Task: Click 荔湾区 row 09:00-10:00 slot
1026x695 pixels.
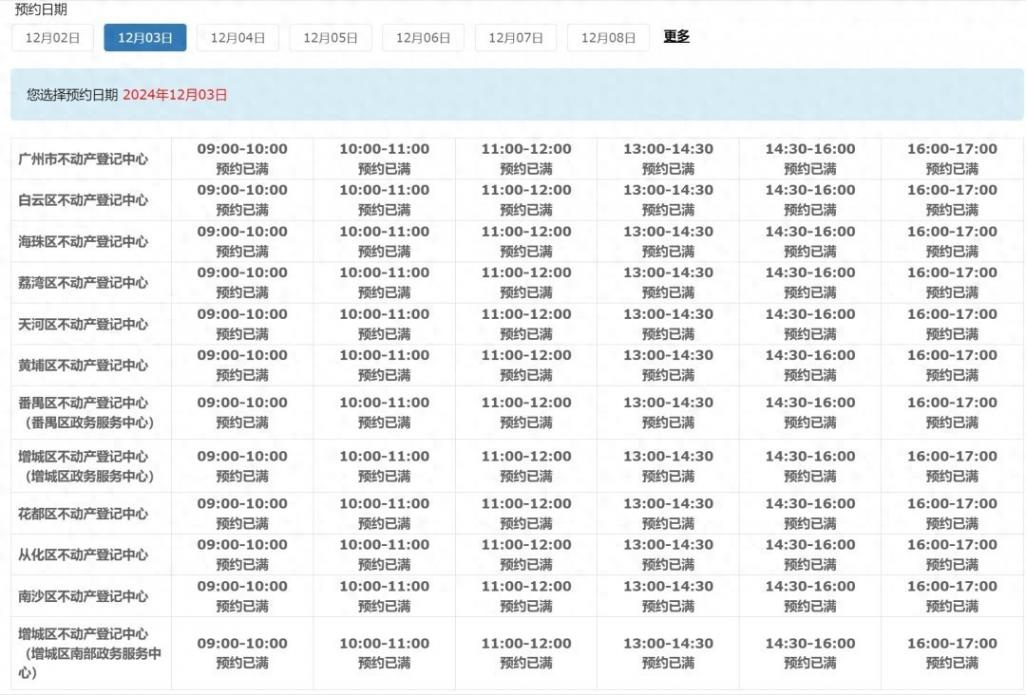Action: click(x=242, y=282)
